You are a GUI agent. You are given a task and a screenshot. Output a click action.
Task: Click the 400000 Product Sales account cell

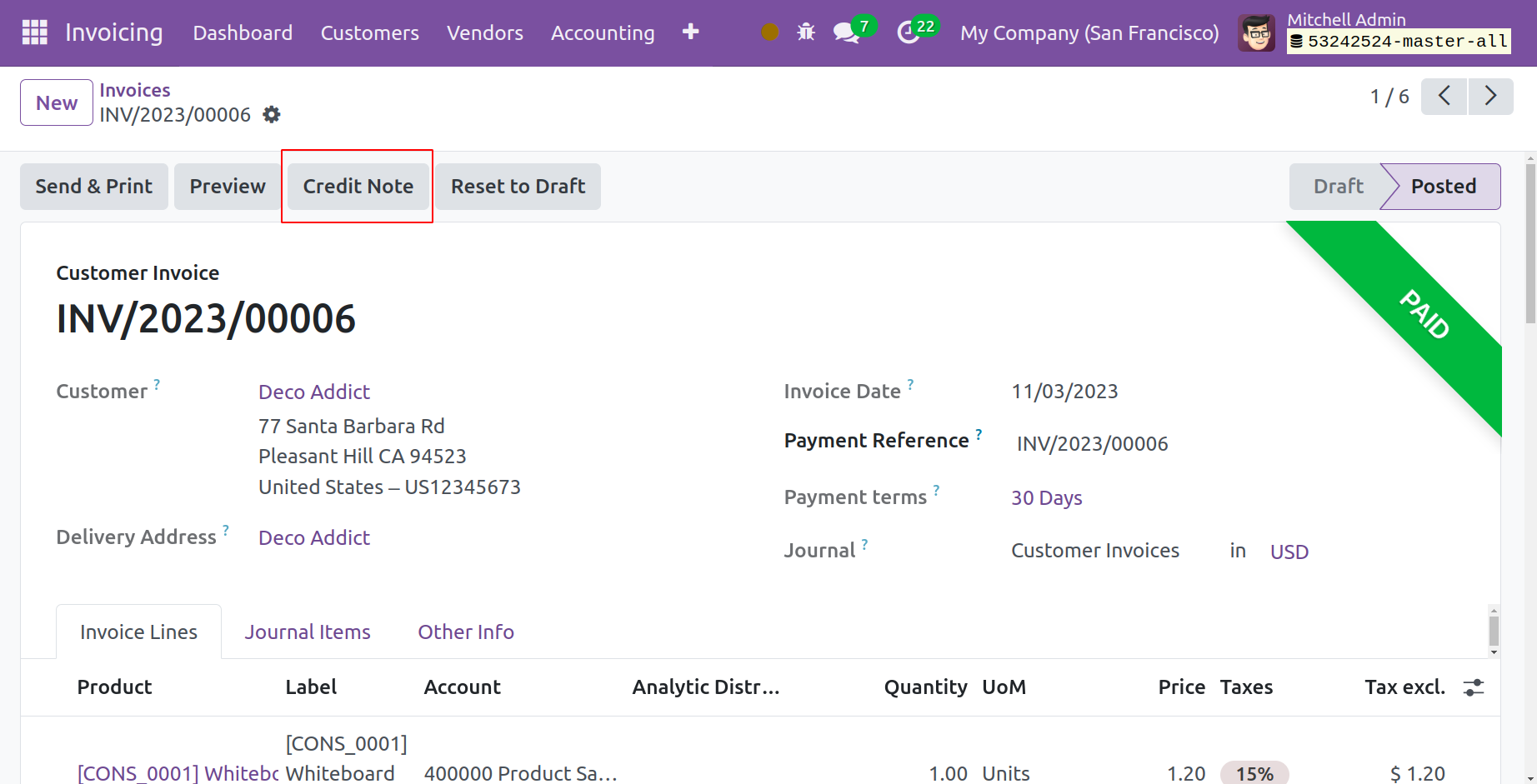[x=520, y=773]
